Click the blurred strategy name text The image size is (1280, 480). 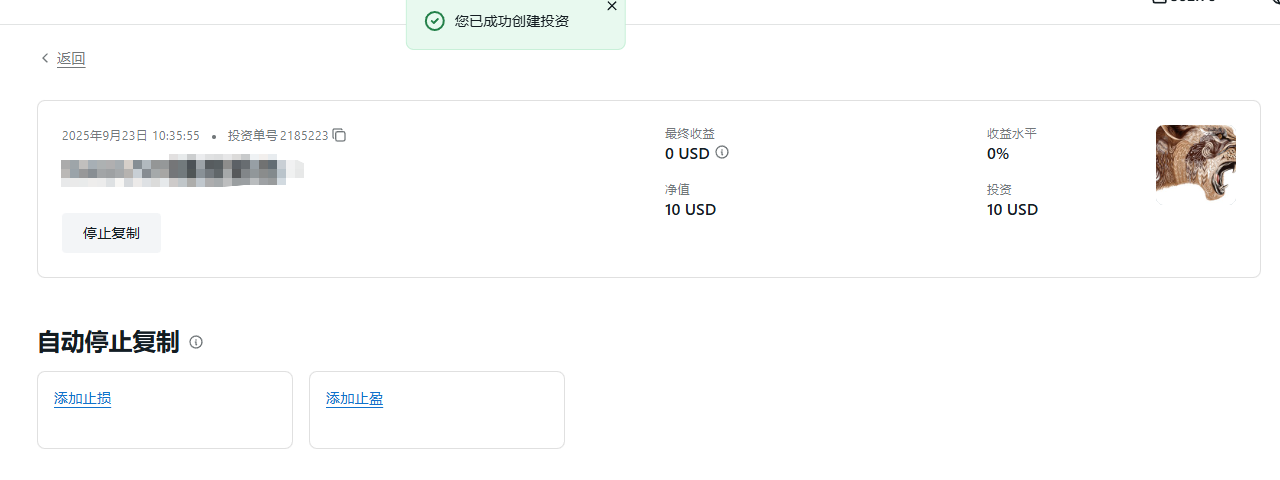click(x=182, y=171)
